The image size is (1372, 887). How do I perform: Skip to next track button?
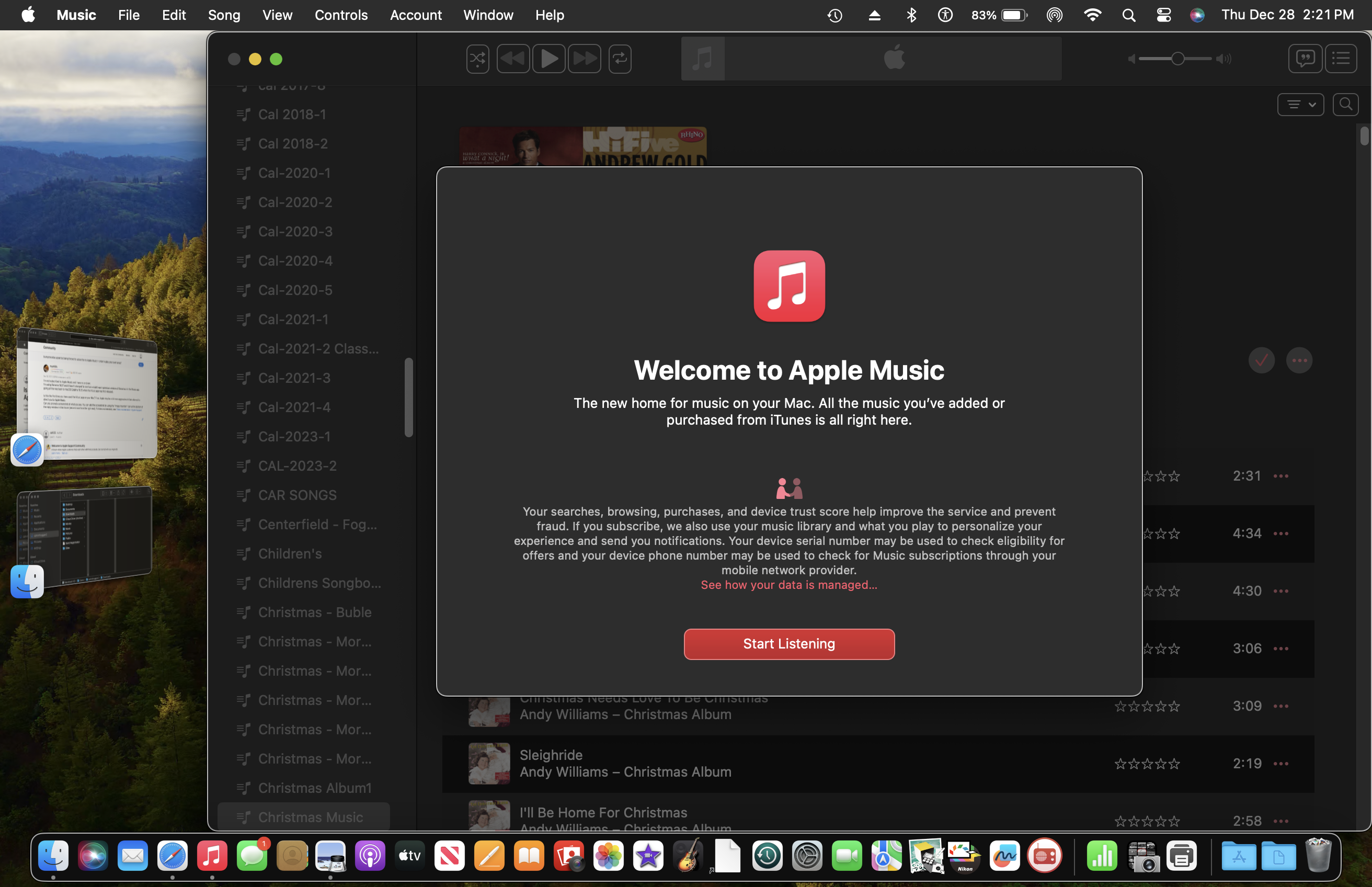(x=585, y=59)
